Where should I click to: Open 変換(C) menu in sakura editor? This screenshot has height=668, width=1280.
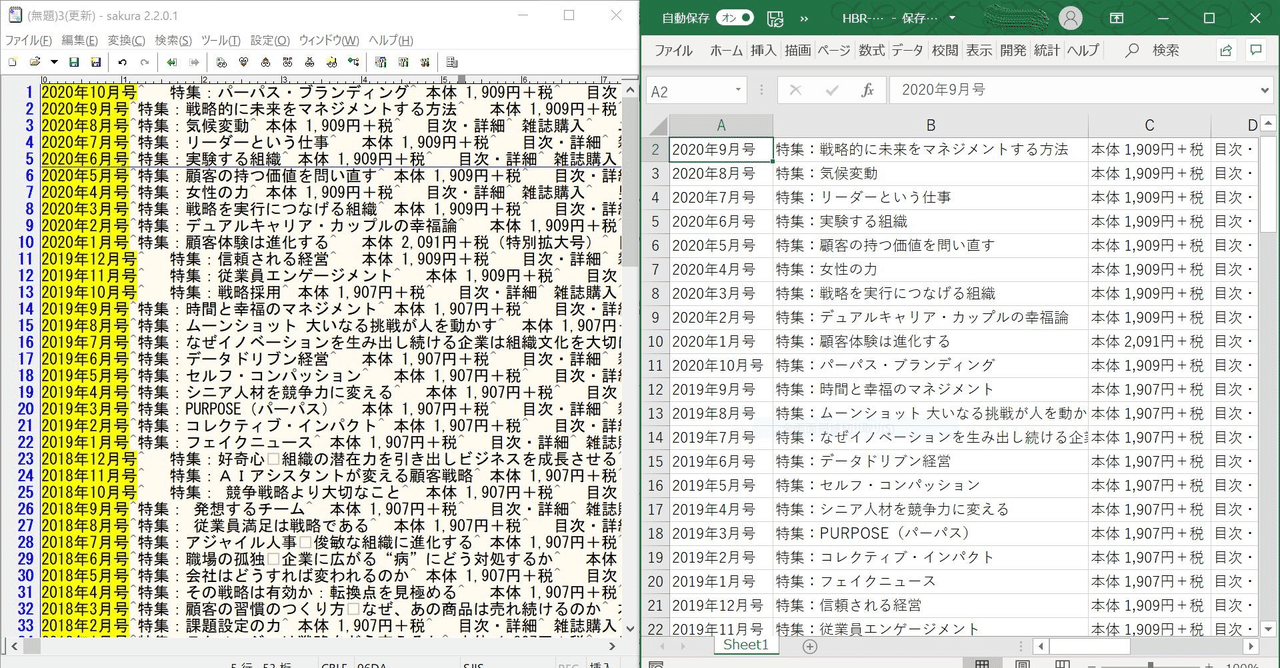click(x=127, y=41)
